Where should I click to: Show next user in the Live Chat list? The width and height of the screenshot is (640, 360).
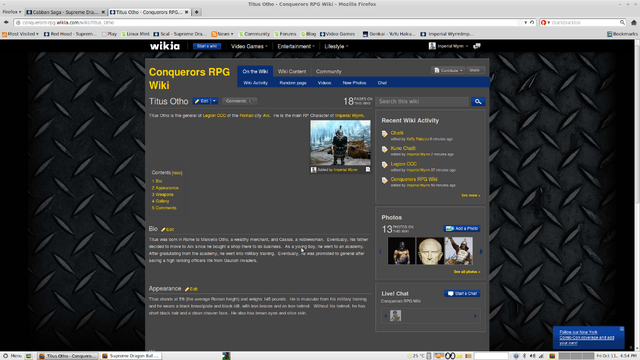tap(475, 316)
